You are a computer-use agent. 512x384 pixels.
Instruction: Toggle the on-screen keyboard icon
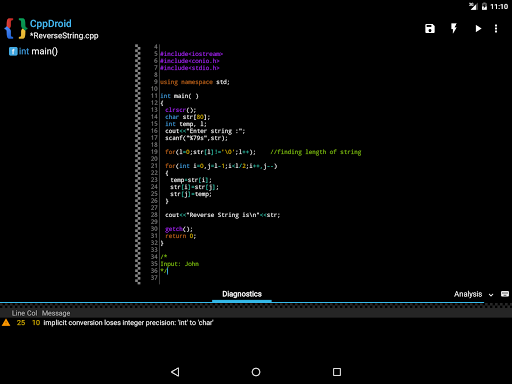tap(505, 294)
